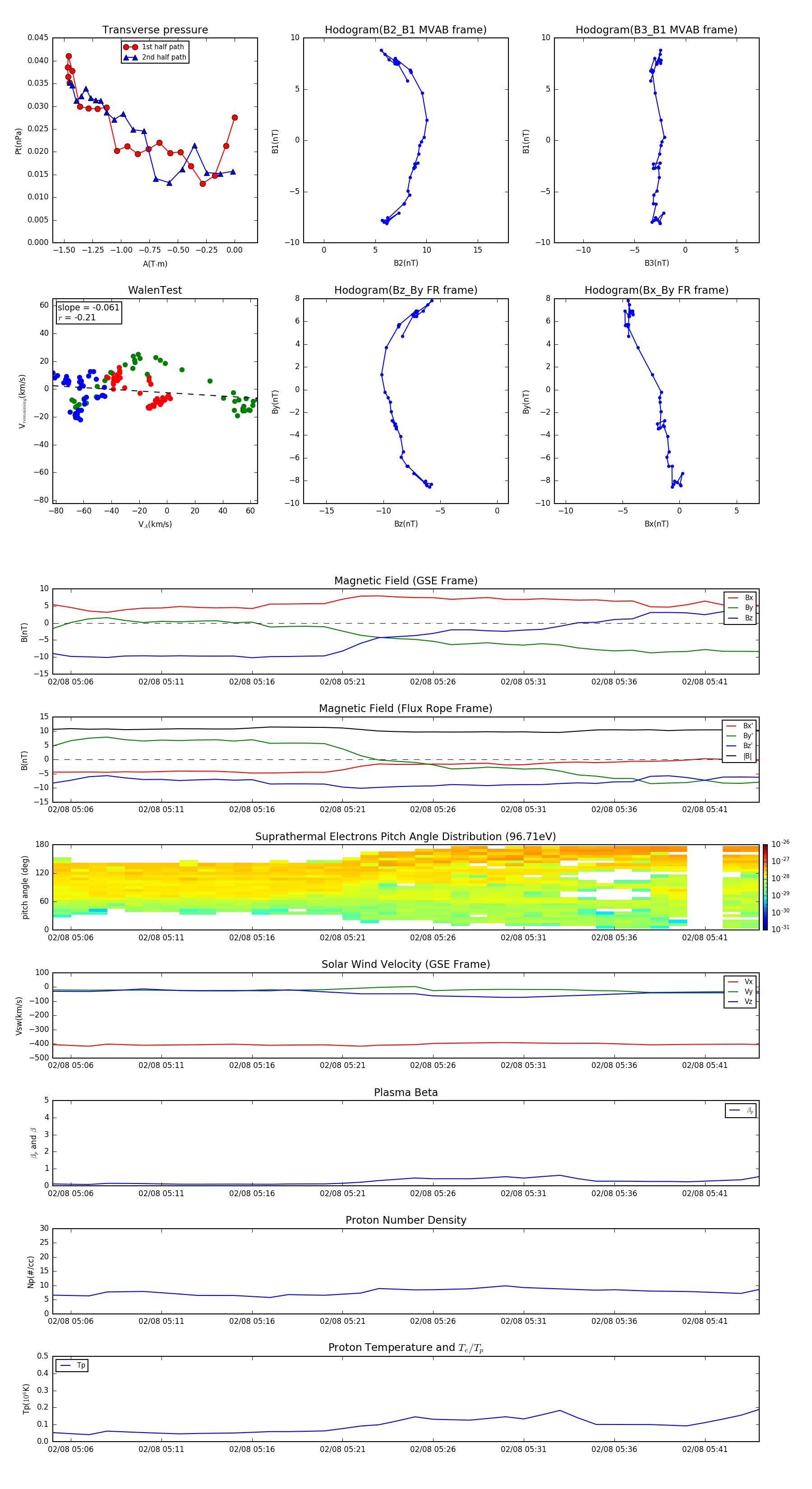Click '02/08 05:31' tick under density plot

click(524, 1321)
